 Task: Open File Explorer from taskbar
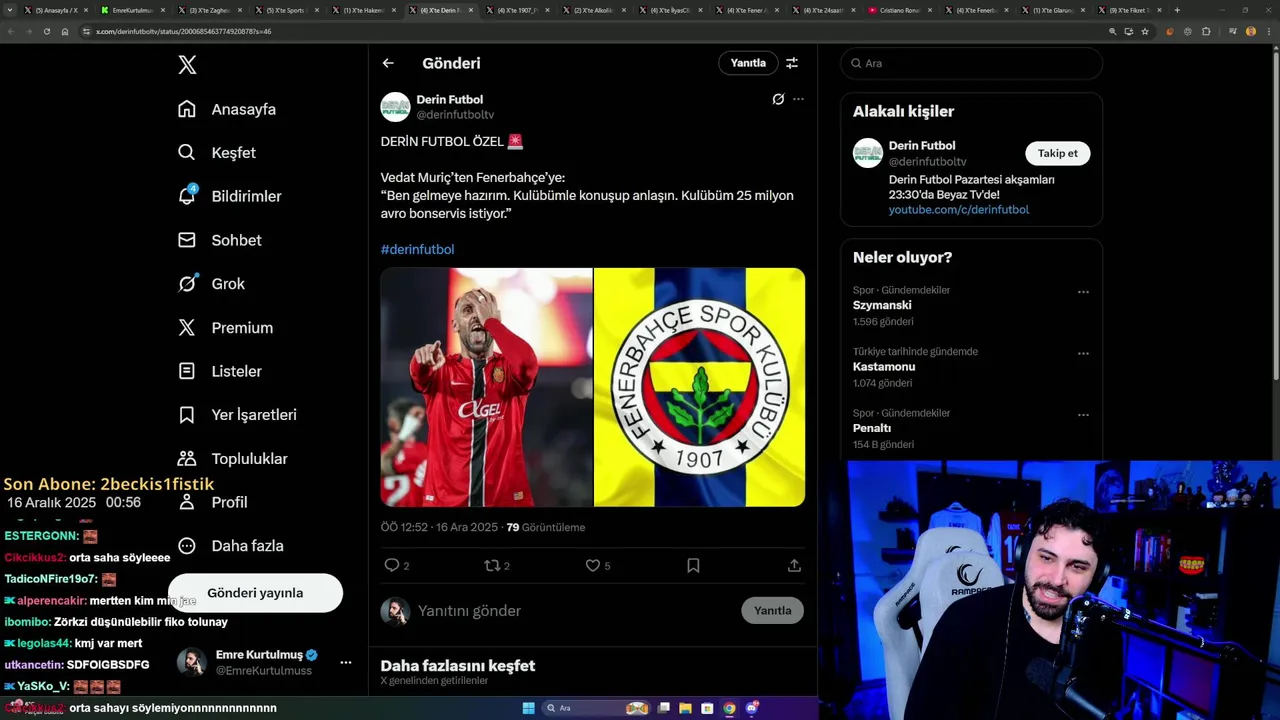point(685,708)
